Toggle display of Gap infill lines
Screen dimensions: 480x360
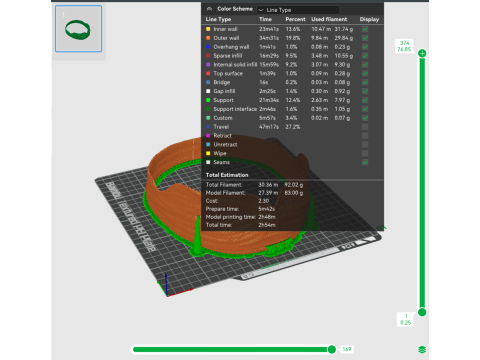point(365,91)
